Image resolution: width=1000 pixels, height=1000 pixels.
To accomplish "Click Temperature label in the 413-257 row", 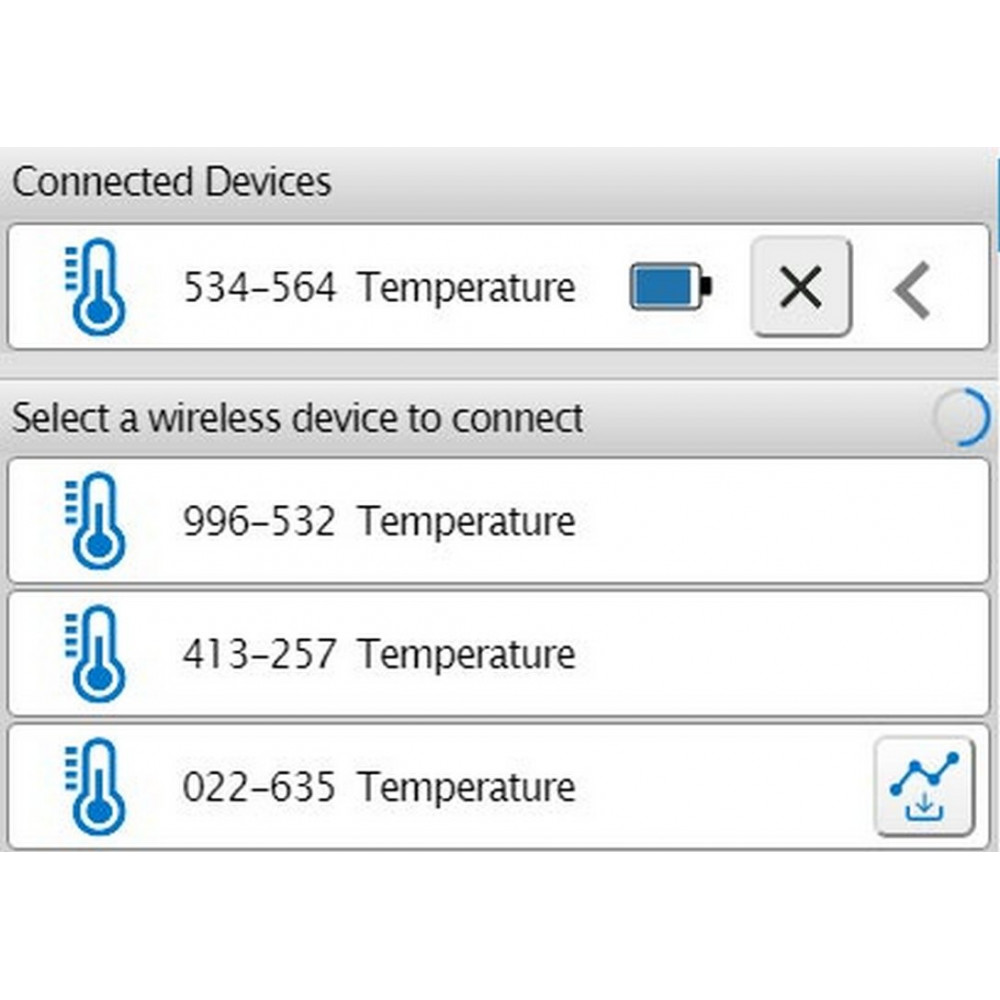I will pos(467,654).
